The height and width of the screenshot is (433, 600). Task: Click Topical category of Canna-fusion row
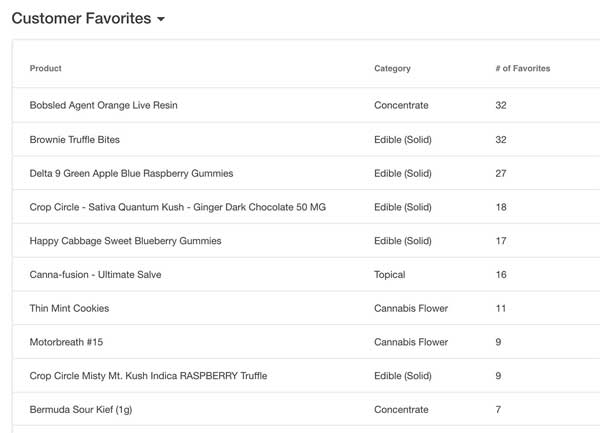[390, 275]
